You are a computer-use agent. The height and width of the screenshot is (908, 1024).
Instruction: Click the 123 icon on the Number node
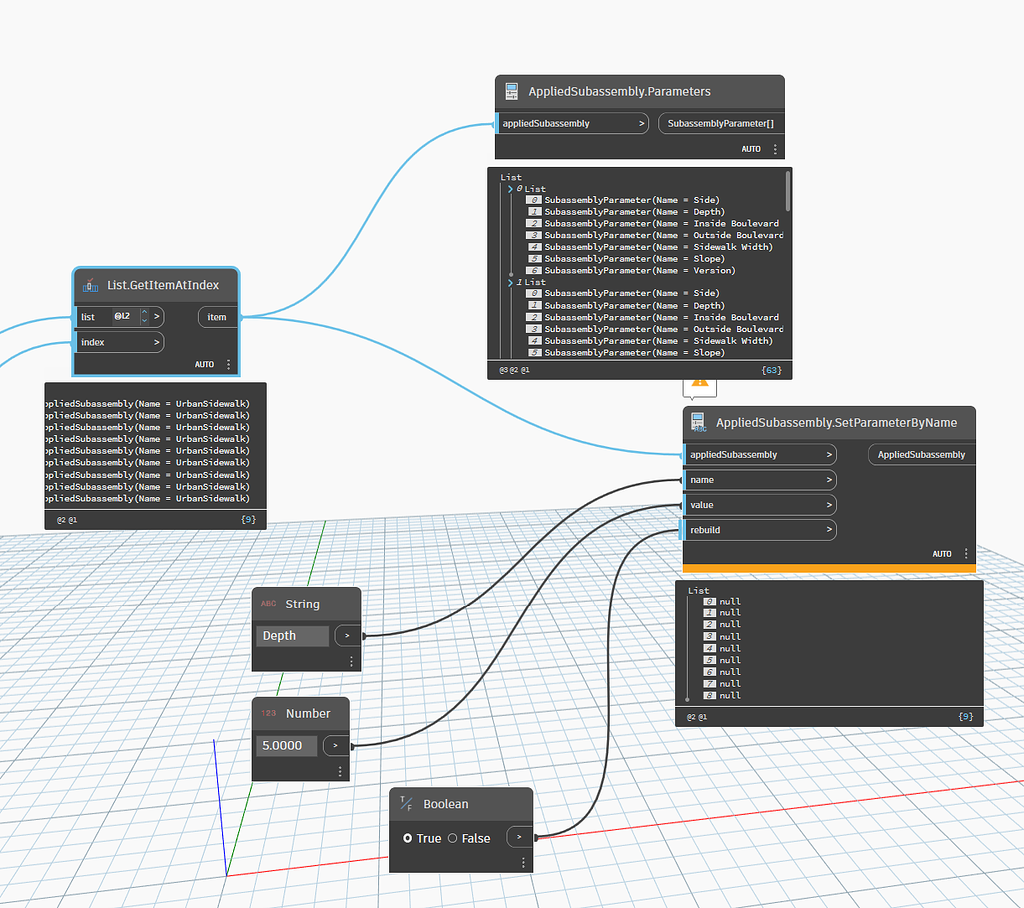(x=266, y=713)
